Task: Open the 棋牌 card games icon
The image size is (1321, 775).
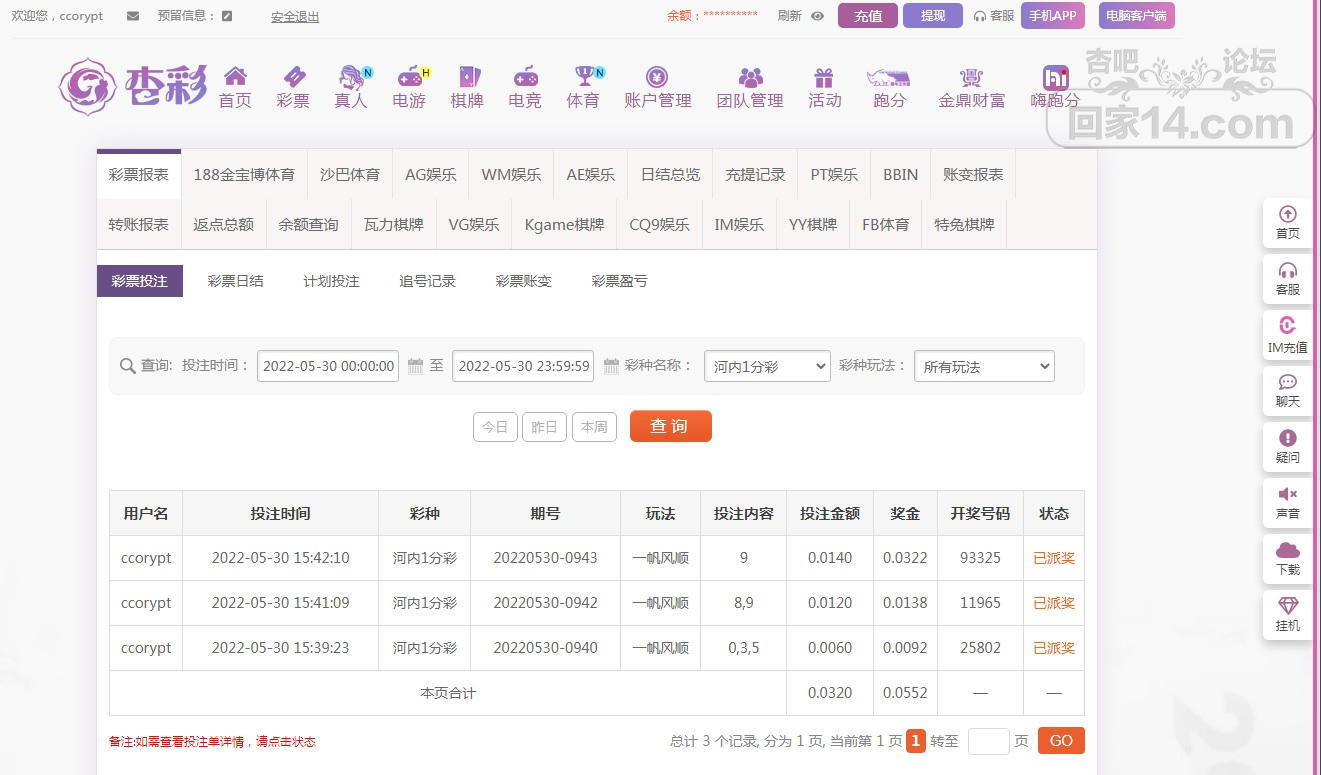Action: [467, 77]
